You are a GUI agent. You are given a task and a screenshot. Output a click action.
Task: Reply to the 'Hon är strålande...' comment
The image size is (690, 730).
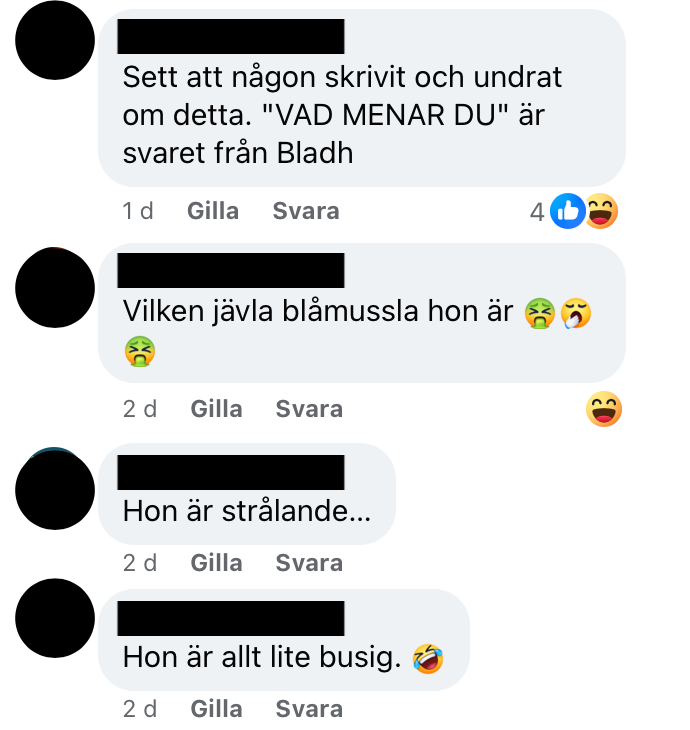[x=309, y=563]
